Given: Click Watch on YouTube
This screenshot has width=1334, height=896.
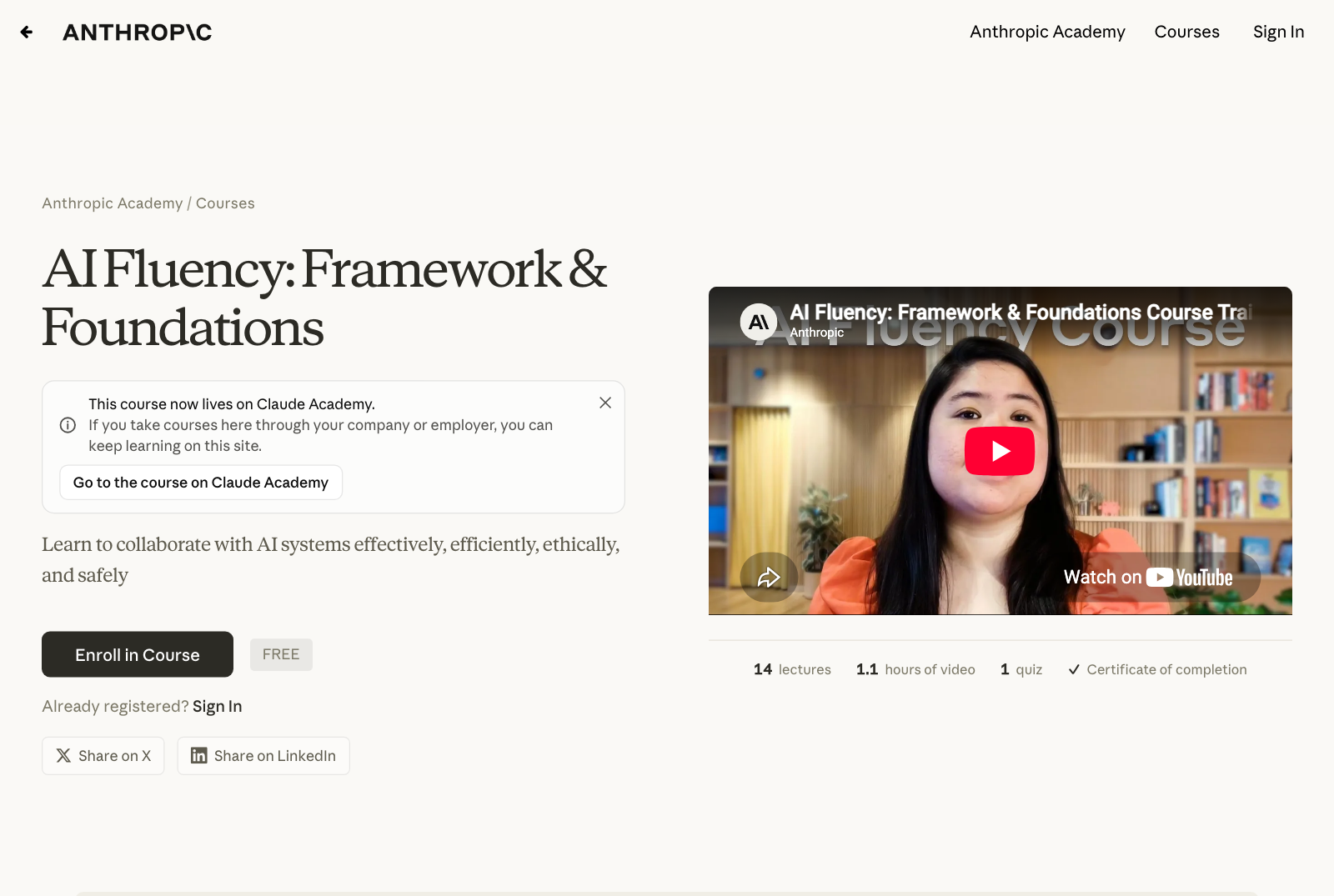Looking at the screenshot, I should click(1148, 577).
